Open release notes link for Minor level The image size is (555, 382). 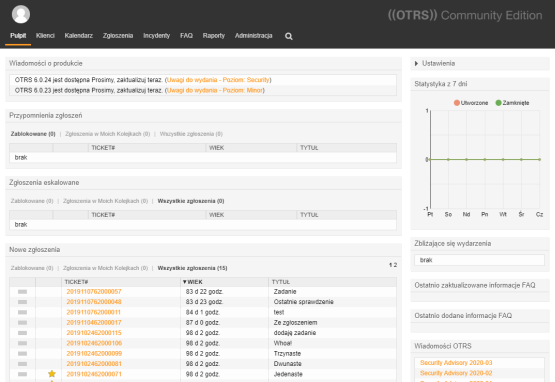pos(215,90)
